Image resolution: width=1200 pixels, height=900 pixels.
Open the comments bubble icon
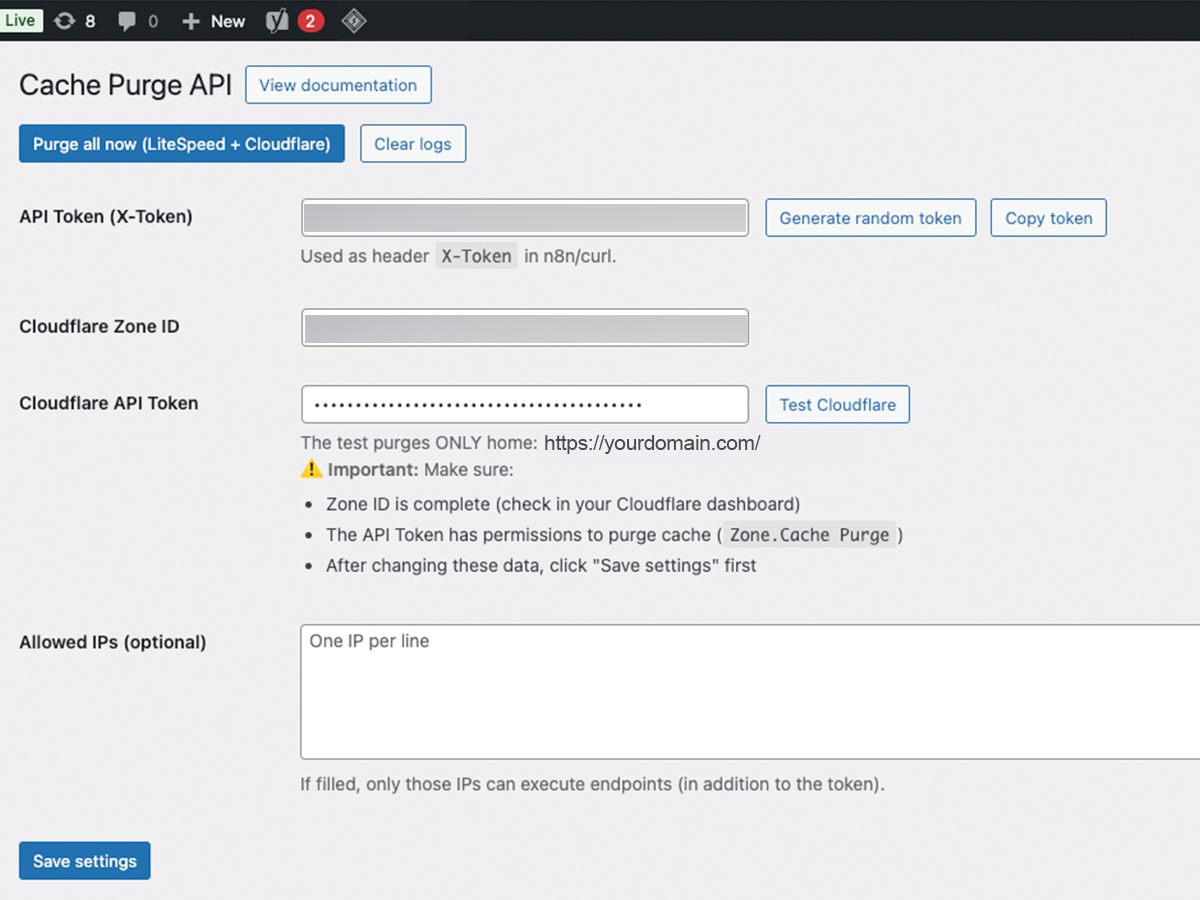tap(127, 21)
